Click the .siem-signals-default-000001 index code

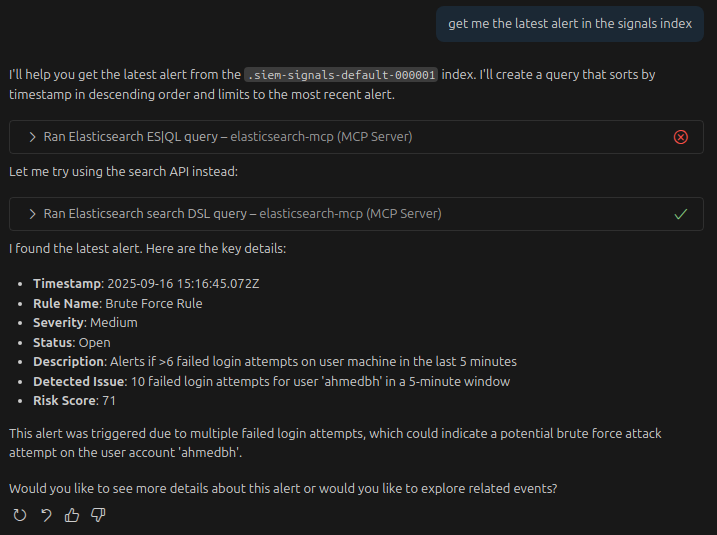[x=341, y=75]
